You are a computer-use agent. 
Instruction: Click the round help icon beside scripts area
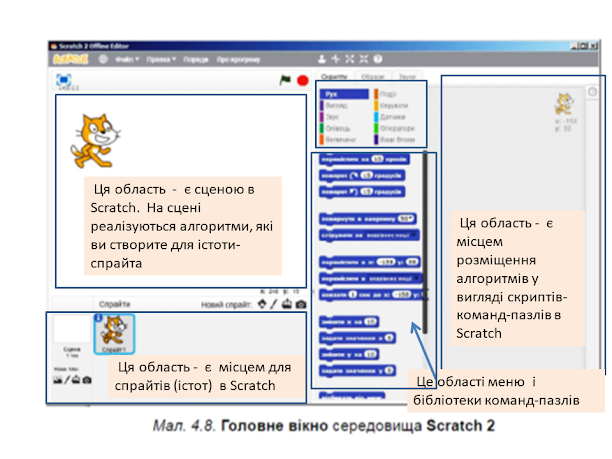click(592, 92)
